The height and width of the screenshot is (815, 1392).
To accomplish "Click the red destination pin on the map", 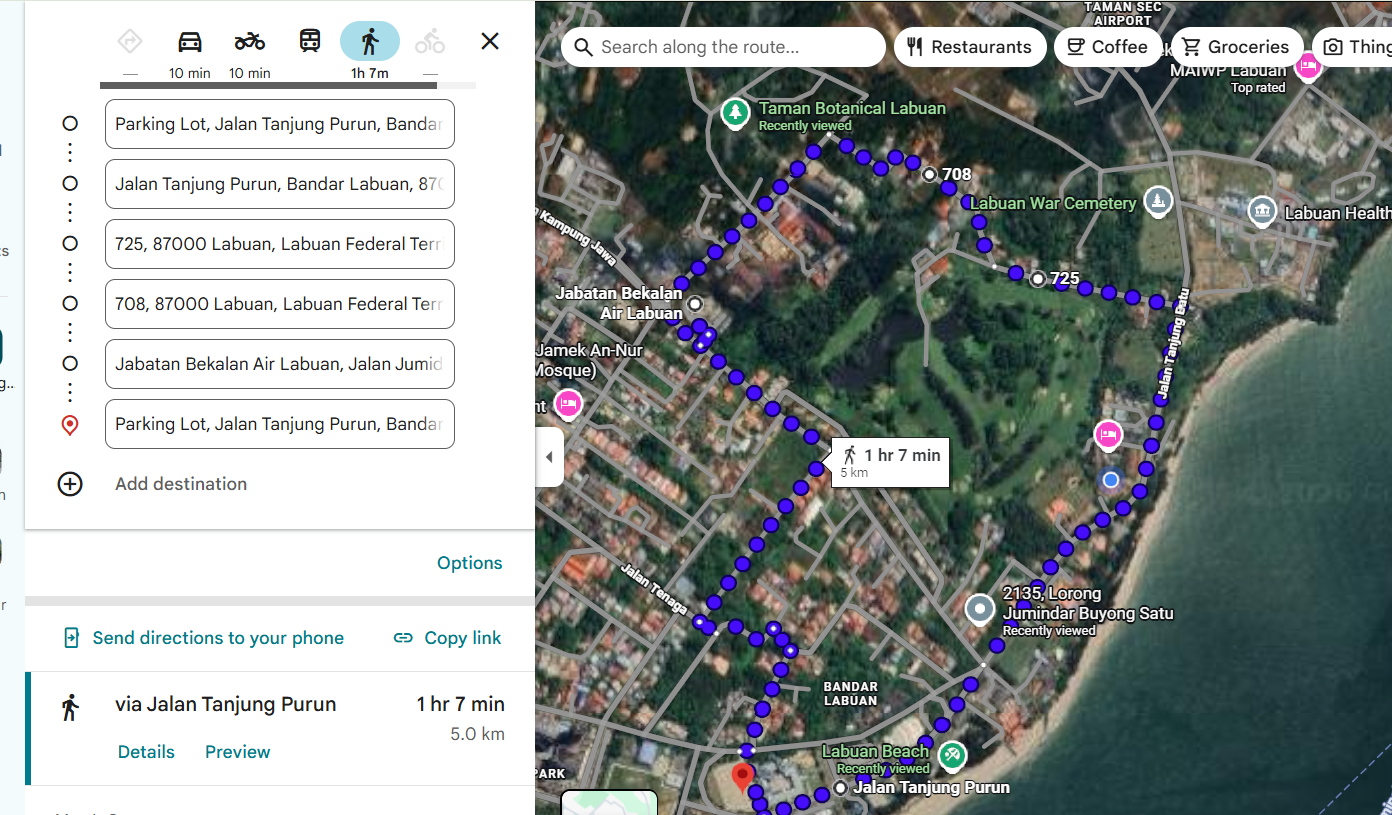I will (x=742, y=776).
